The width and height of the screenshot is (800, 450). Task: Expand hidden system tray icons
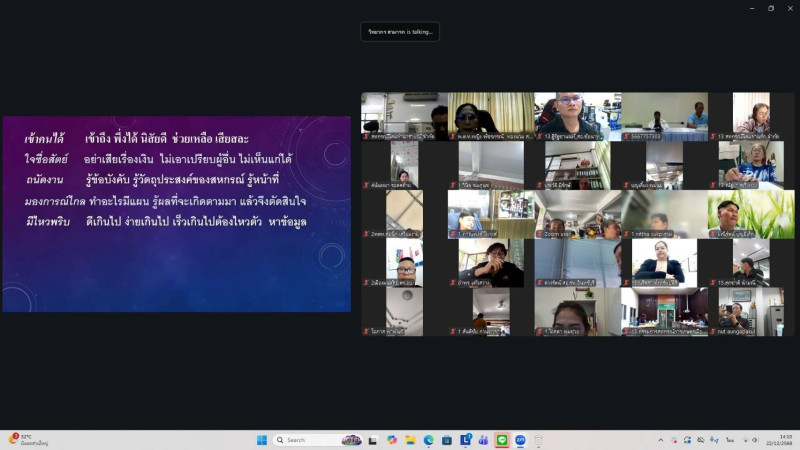[660, 440]
